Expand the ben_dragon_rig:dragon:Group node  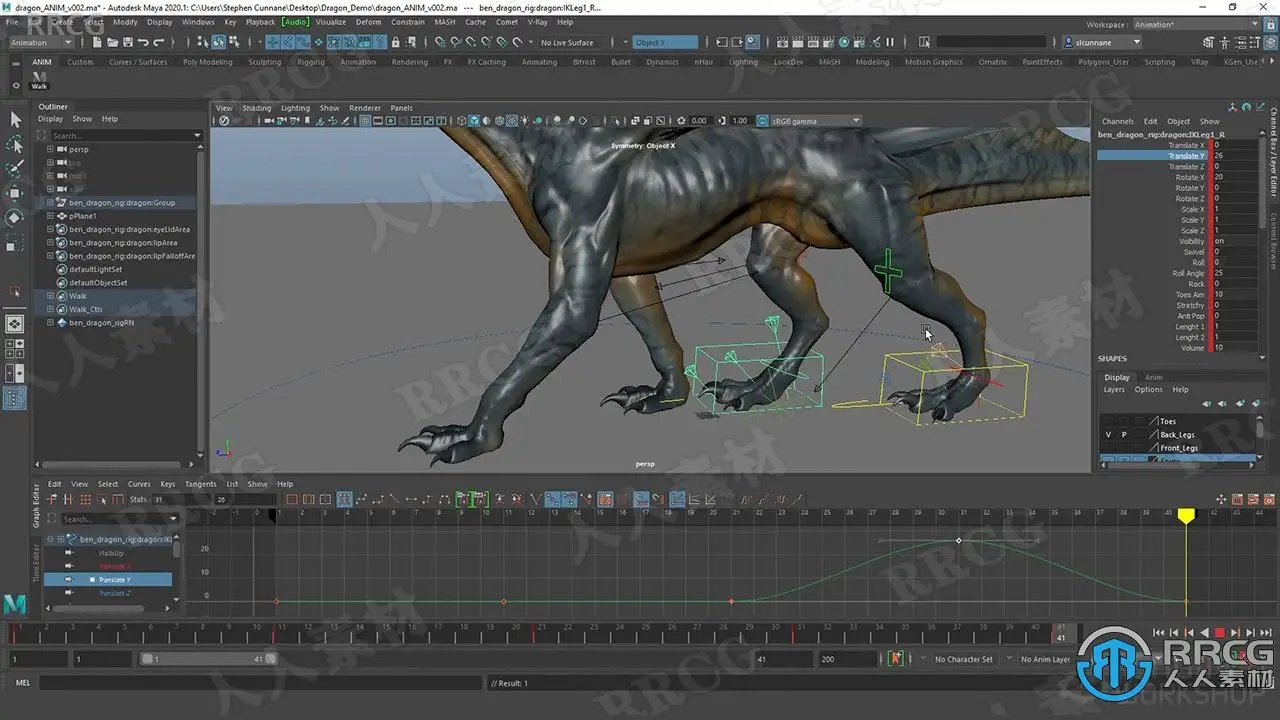click(50, 203)
